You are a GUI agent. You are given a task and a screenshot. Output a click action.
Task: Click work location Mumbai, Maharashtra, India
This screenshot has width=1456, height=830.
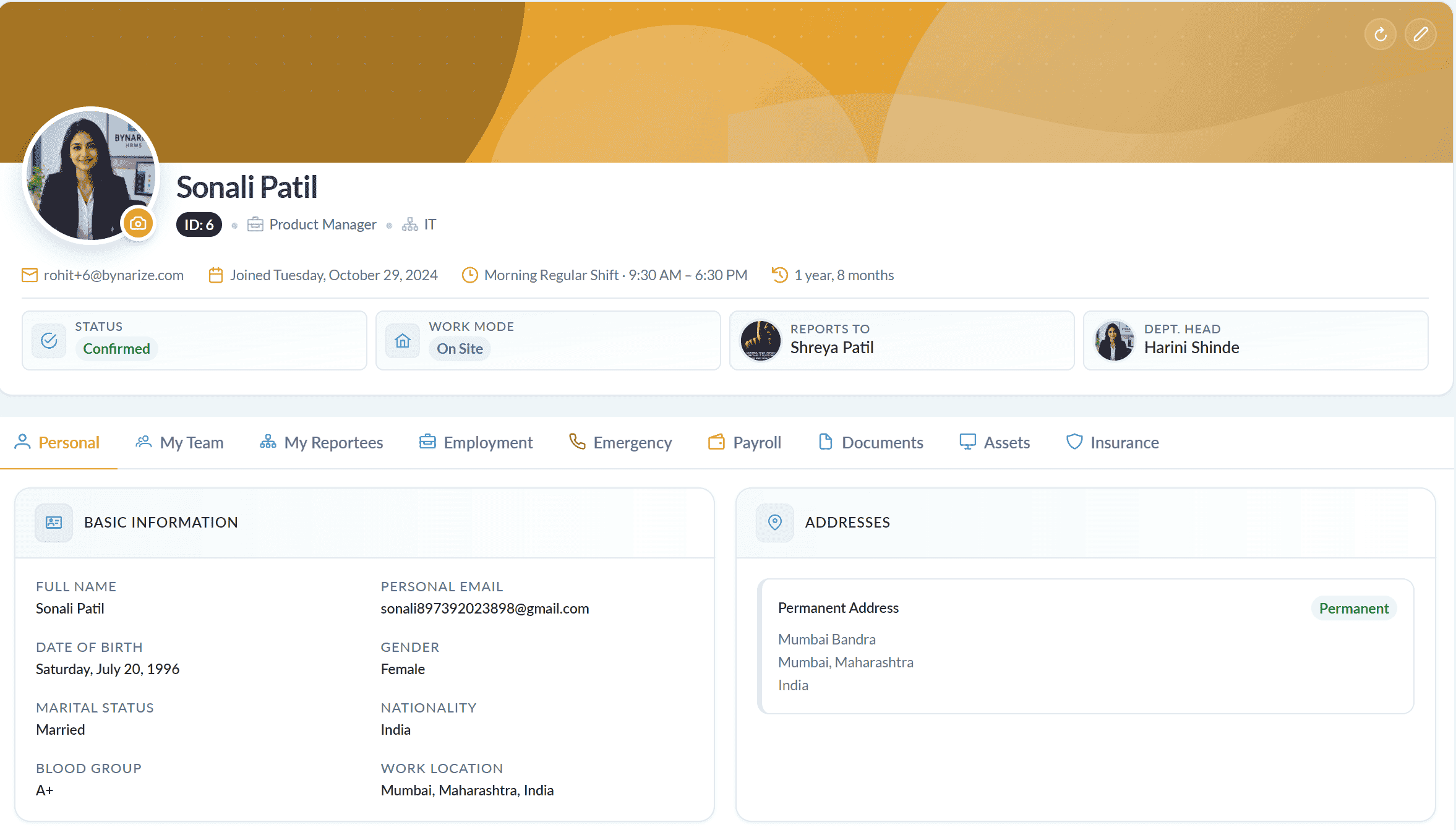coord(467,790)
